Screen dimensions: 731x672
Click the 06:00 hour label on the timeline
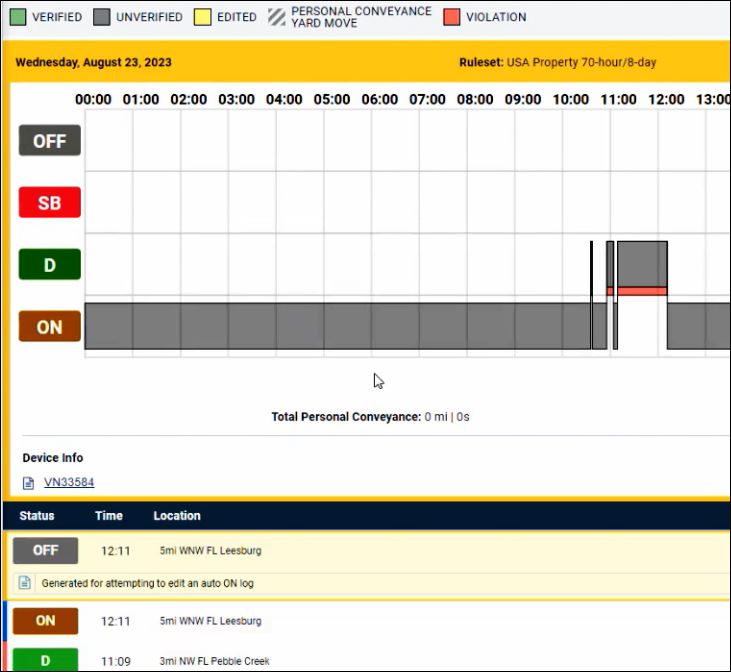[x=379, y=100]
